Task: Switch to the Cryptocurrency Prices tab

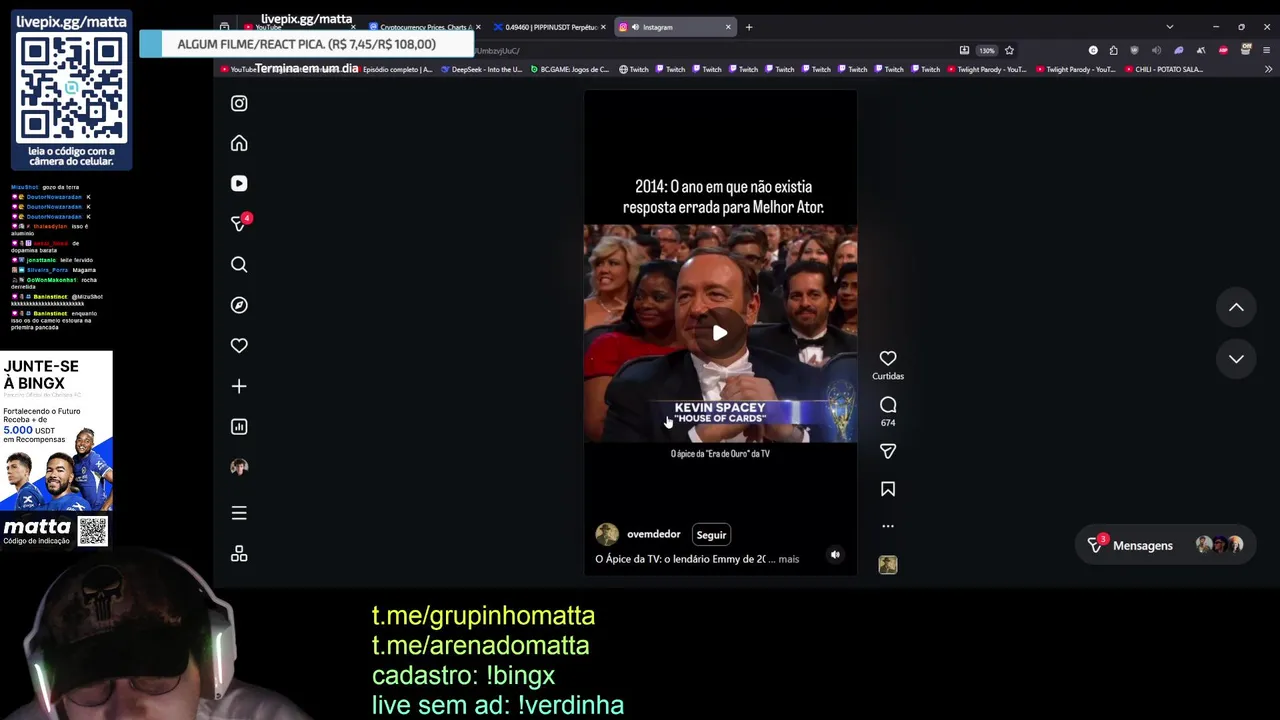Action: coord(424,27)
